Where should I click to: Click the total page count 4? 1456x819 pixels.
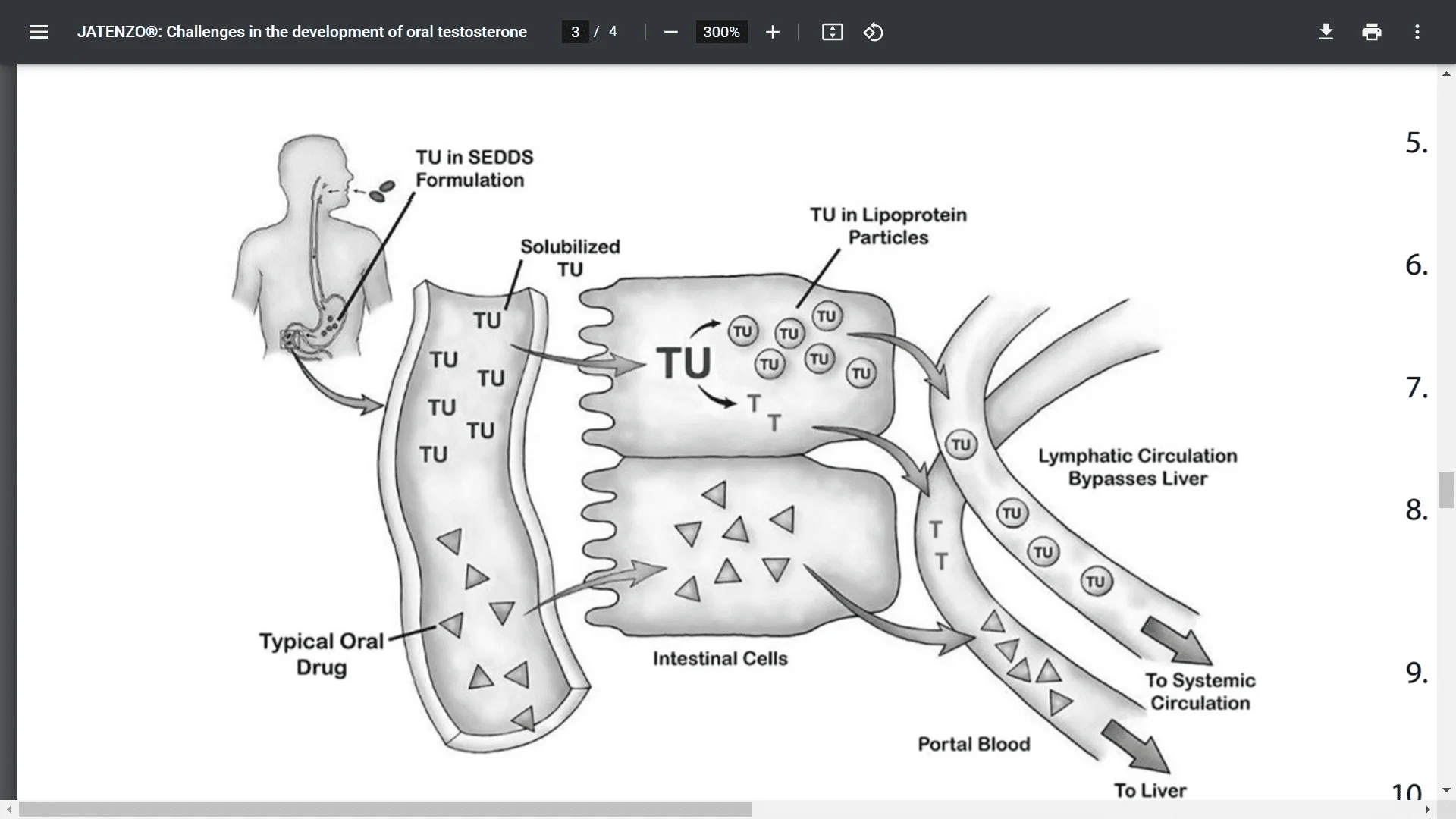click(613, 32)
